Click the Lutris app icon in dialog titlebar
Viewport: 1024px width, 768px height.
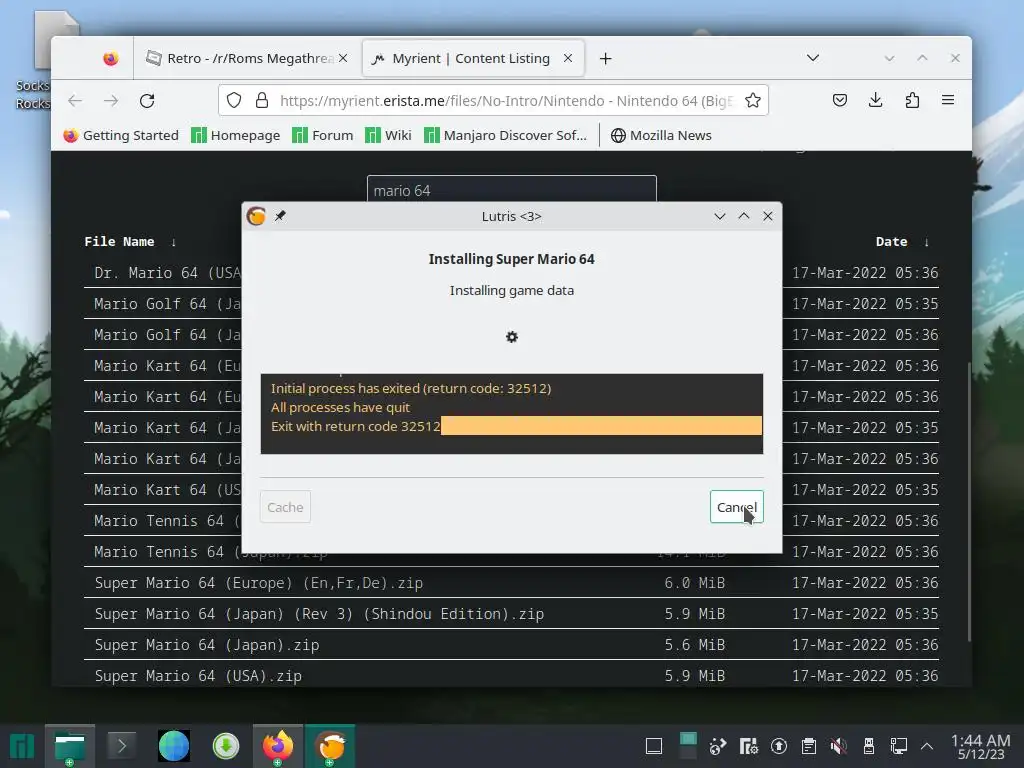256,216
